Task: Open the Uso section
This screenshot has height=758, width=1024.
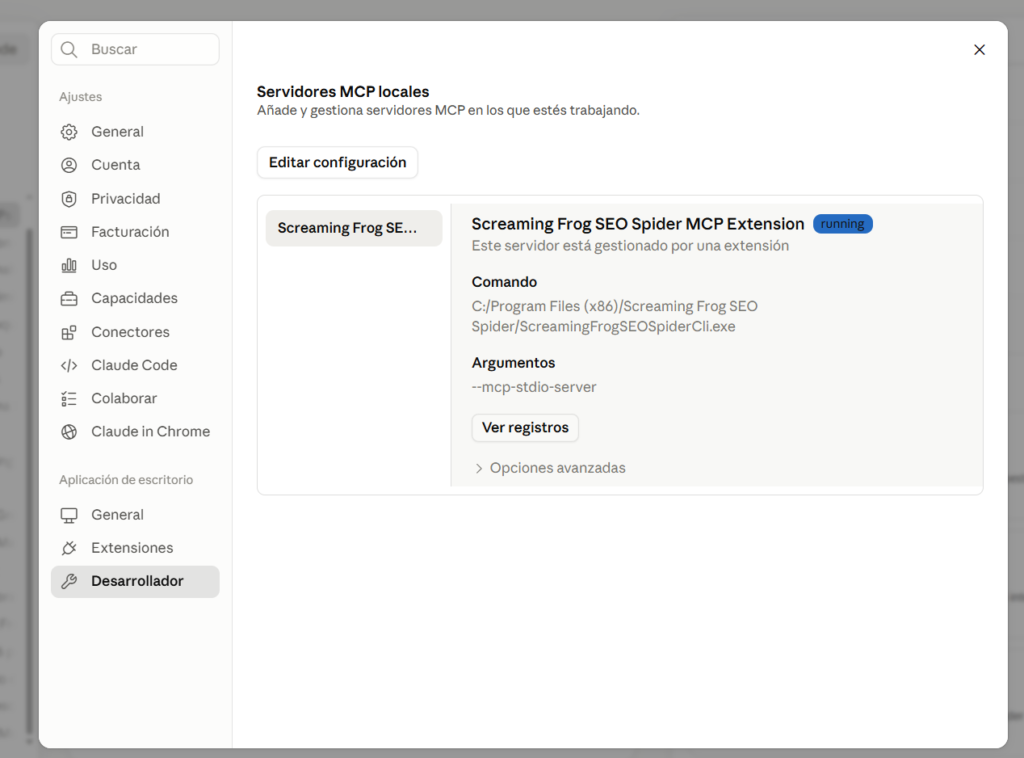Action: tap(135, 265)
